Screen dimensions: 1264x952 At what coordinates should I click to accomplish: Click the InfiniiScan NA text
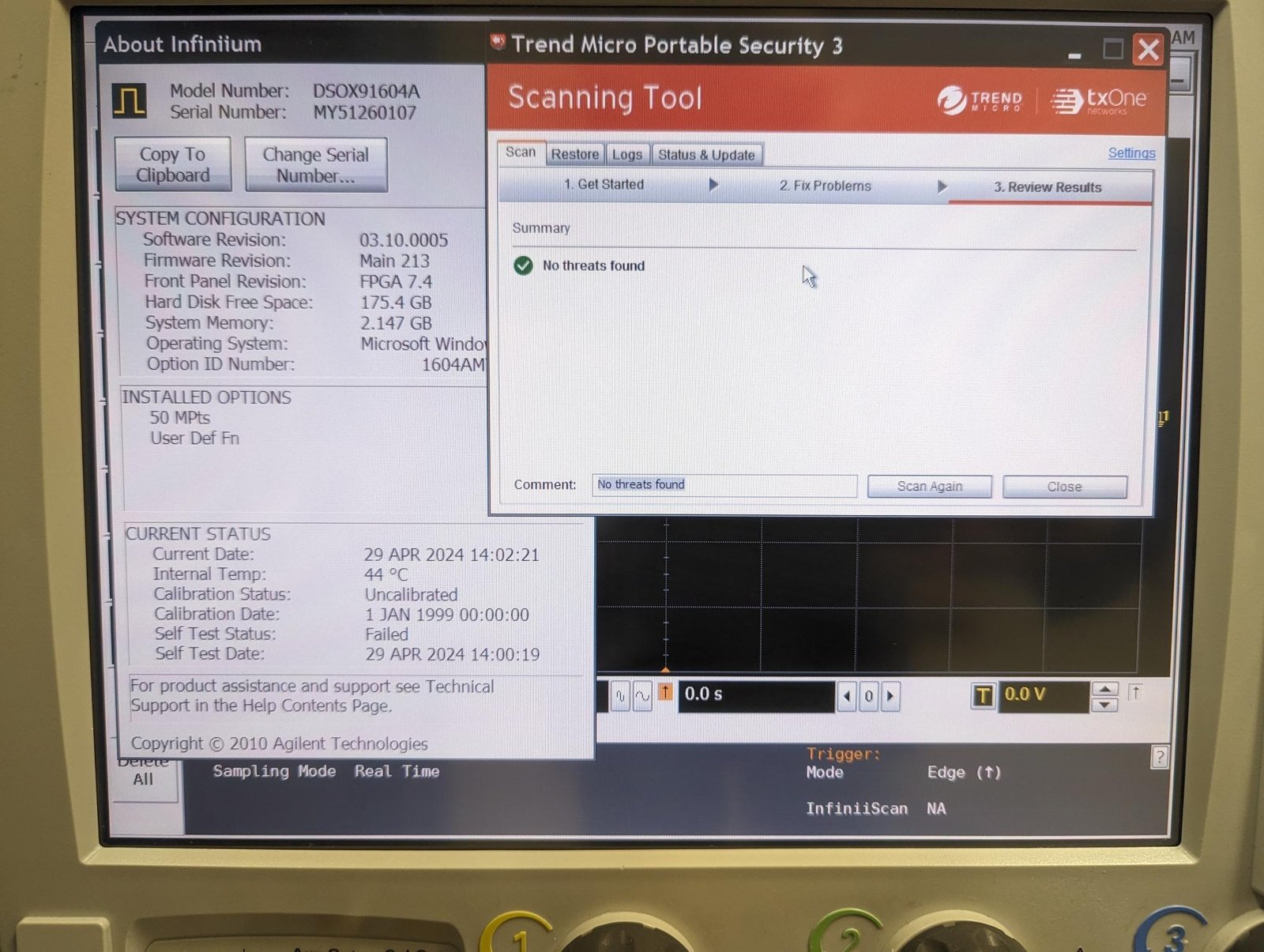coord(876,809)
